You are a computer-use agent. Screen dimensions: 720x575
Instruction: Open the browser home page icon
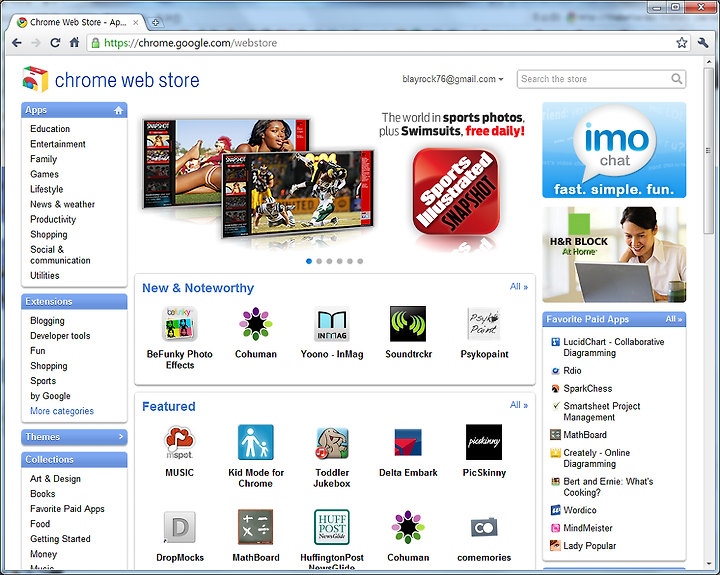point(74,43)
